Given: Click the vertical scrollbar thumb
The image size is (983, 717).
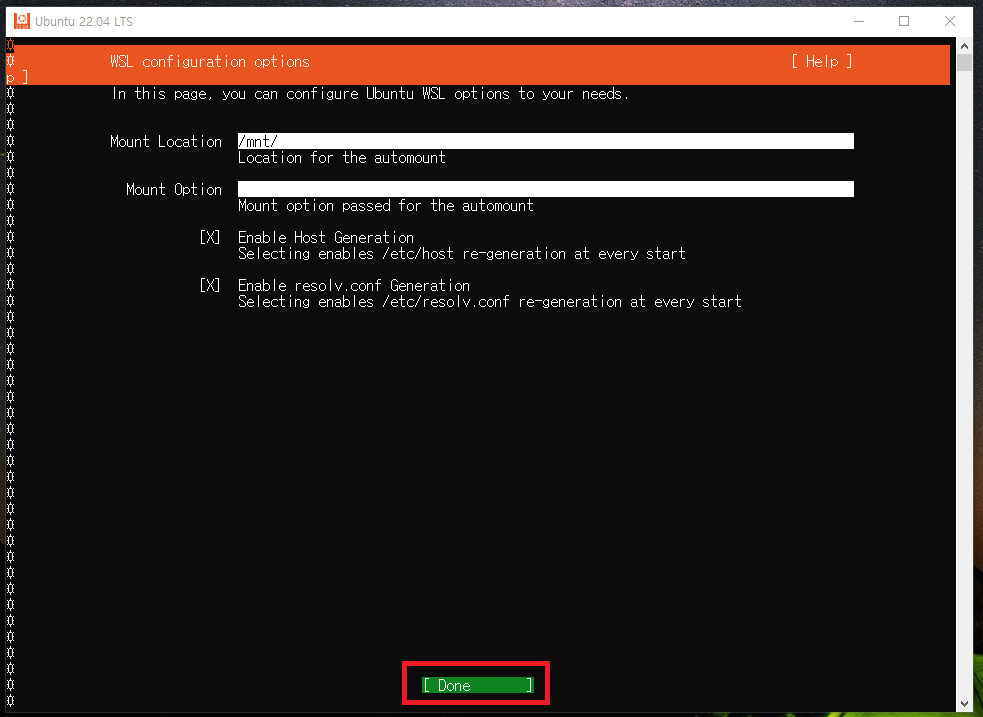Looking at the screenshot, I should 964,63.
